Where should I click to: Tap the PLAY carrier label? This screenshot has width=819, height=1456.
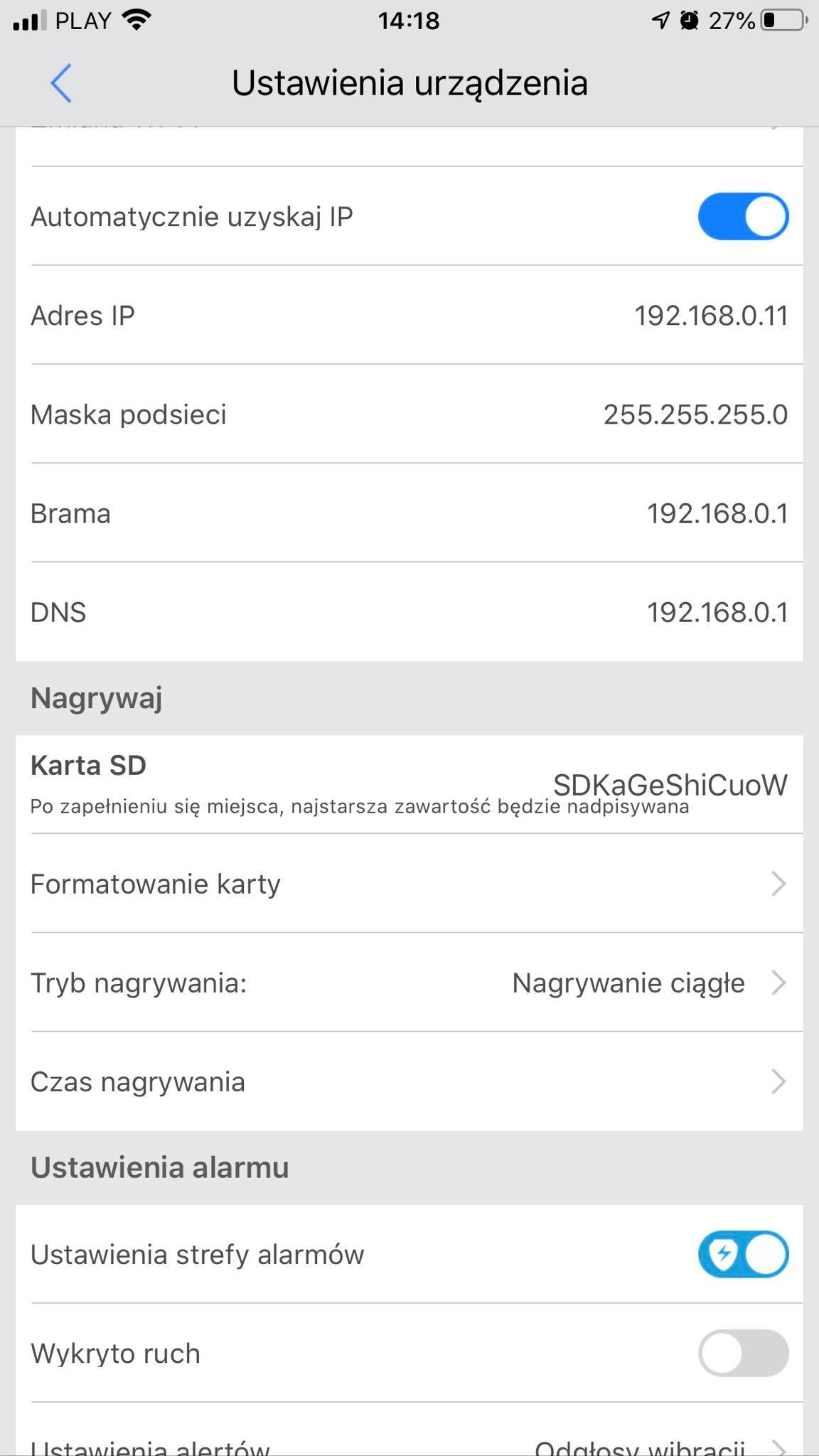(x=80, y=19)
